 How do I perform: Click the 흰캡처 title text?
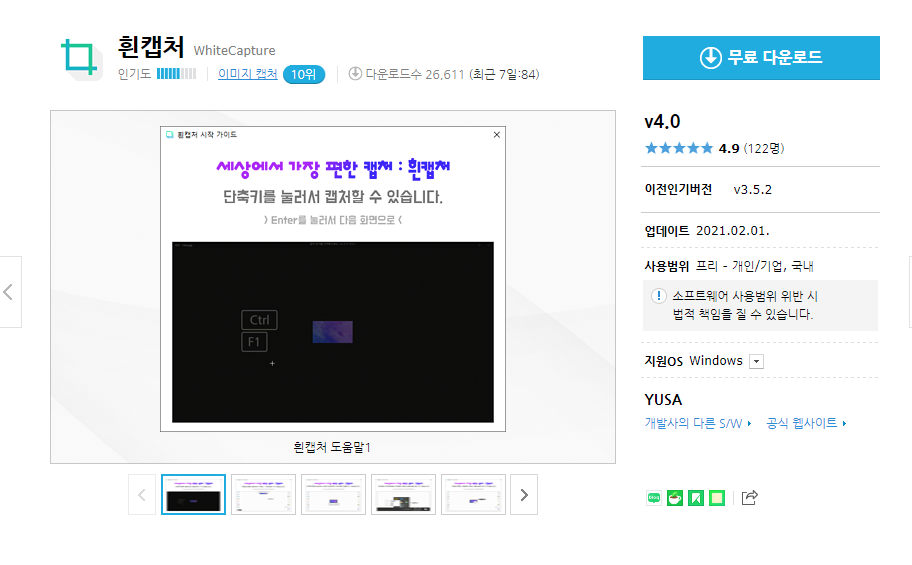click(151, 47)
